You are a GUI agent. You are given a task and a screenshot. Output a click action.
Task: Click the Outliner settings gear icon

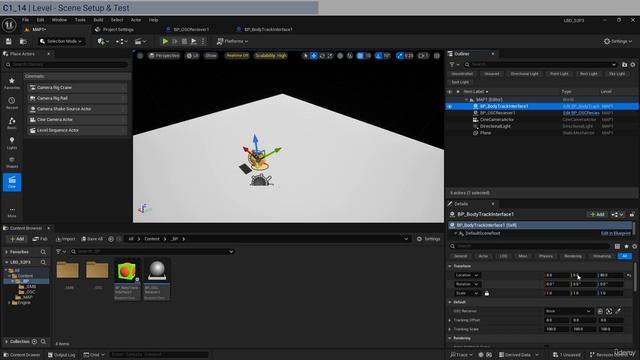coord(633,64)
